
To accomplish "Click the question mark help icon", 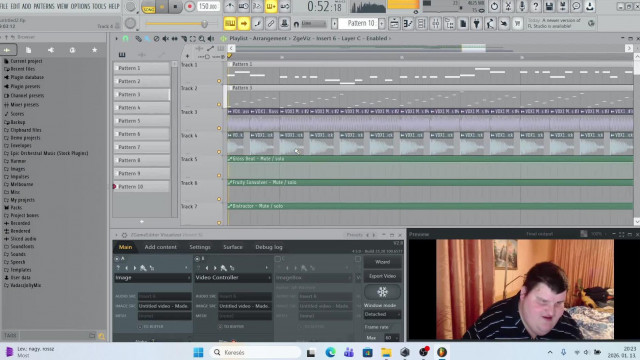I will point(536,6).
